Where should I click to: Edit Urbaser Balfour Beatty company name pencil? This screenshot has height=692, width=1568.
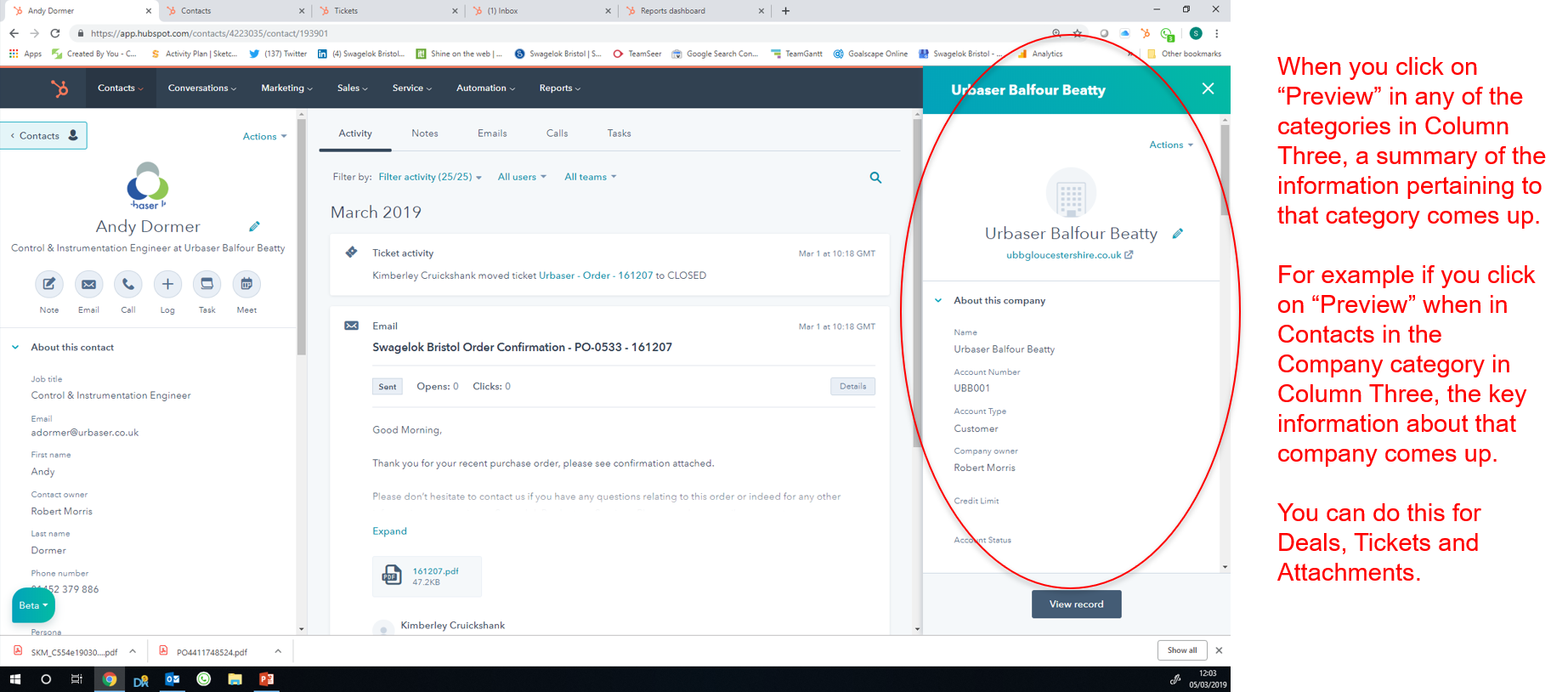tap(1178, 233)
